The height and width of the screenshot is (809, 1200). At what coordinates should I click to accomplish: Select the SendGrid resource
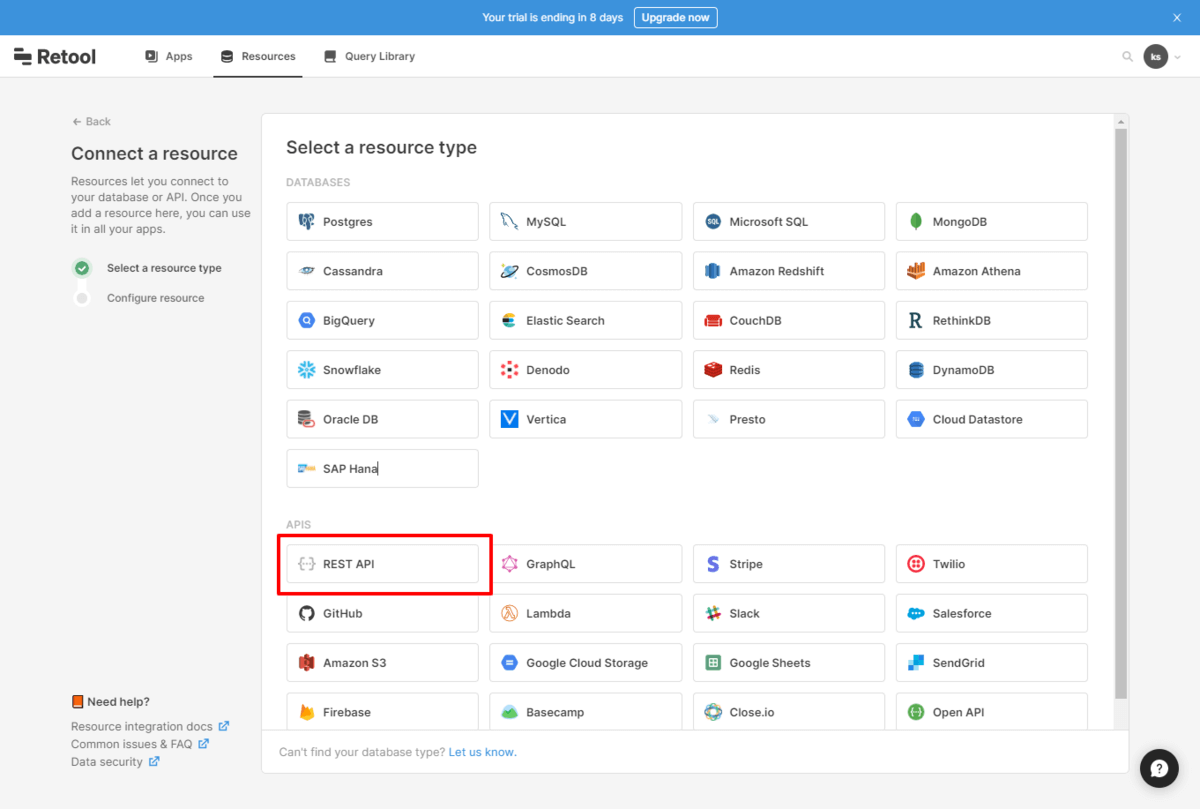pos(991,663)
